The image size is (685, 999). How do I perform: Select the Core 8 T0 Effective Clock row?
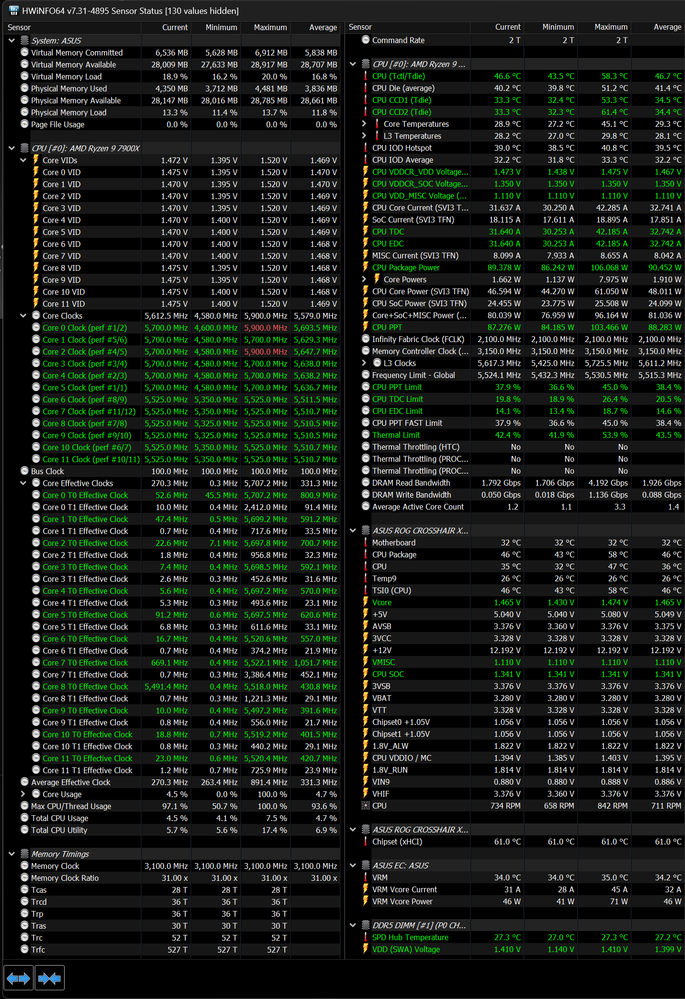pyautogui.click(x=171, y=686)
